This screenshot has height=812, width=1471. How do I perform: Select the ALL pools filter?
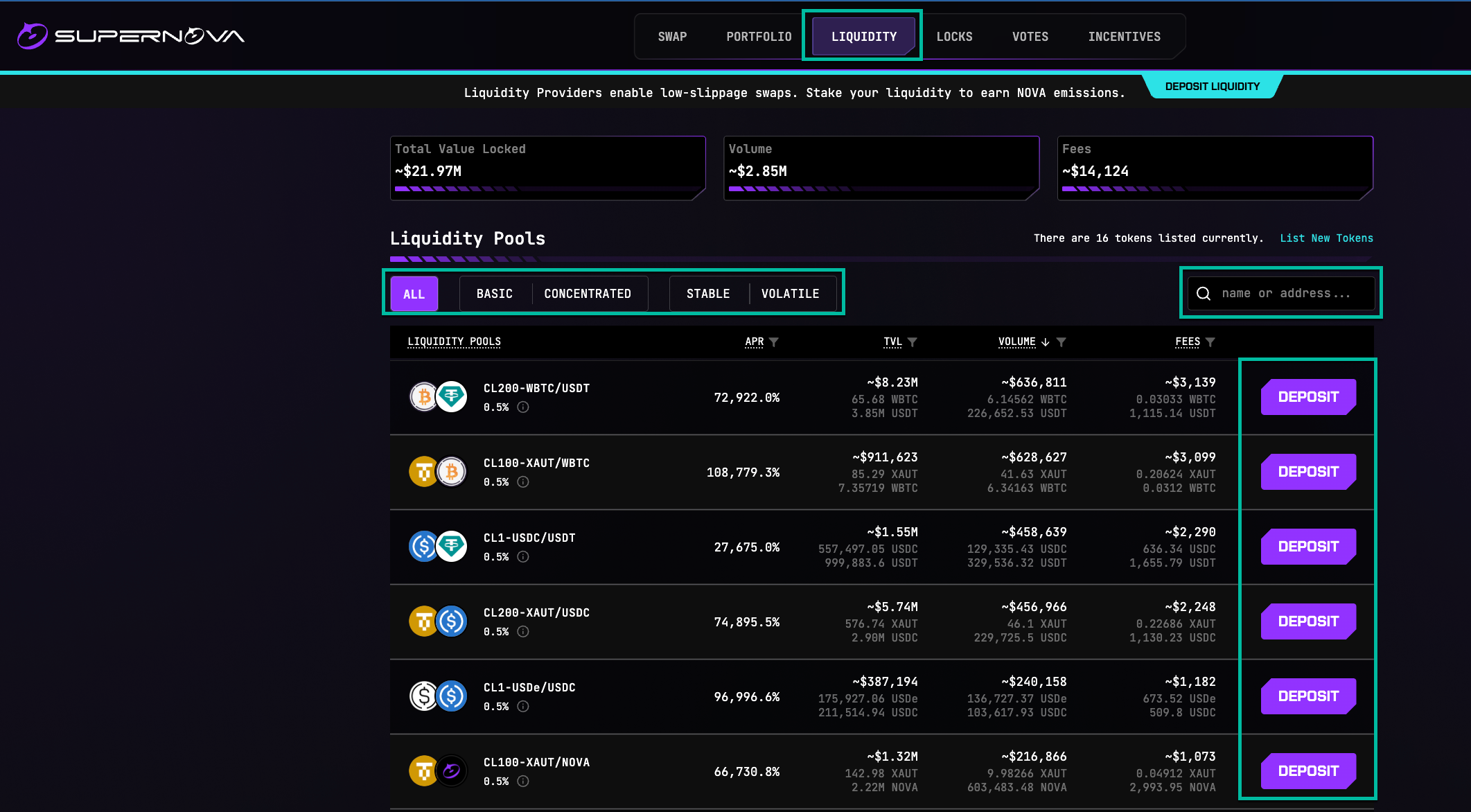[x=414, y=294]
